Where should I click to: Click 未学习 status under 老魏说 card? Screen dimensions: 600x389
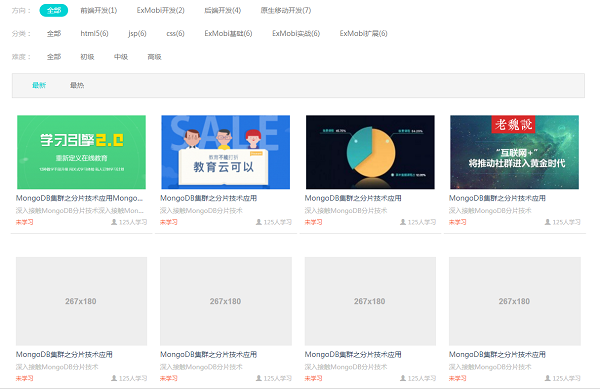(x=458, y=222)
